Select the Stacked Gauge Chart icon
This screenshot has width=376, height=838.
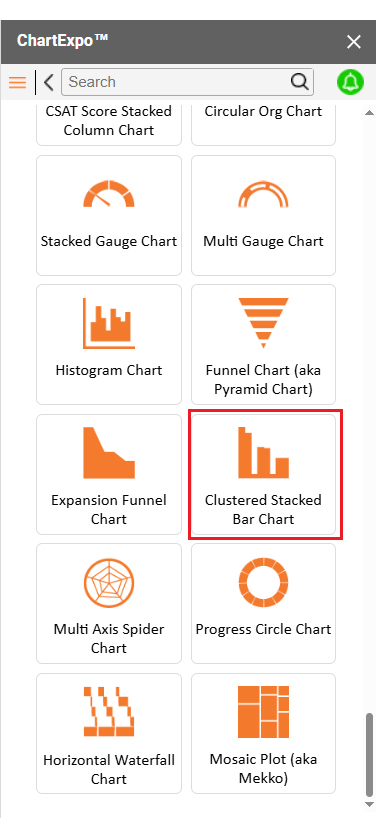tap(109, 193)
